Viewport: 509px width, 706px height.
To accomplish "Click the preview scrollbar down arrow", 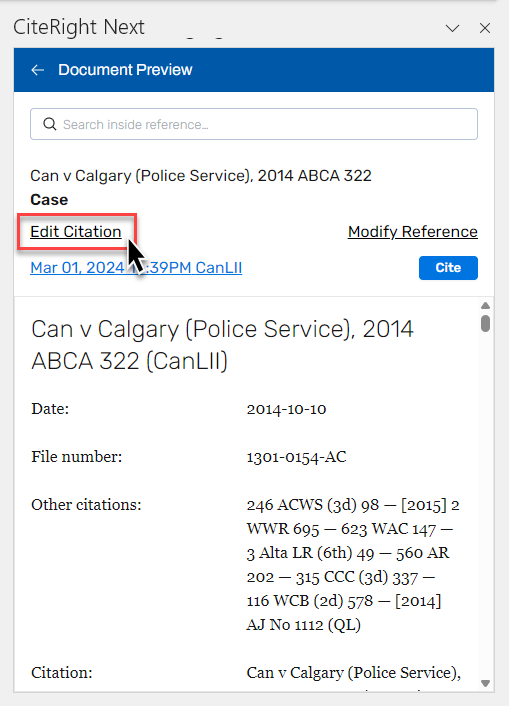I will (485, 683).
